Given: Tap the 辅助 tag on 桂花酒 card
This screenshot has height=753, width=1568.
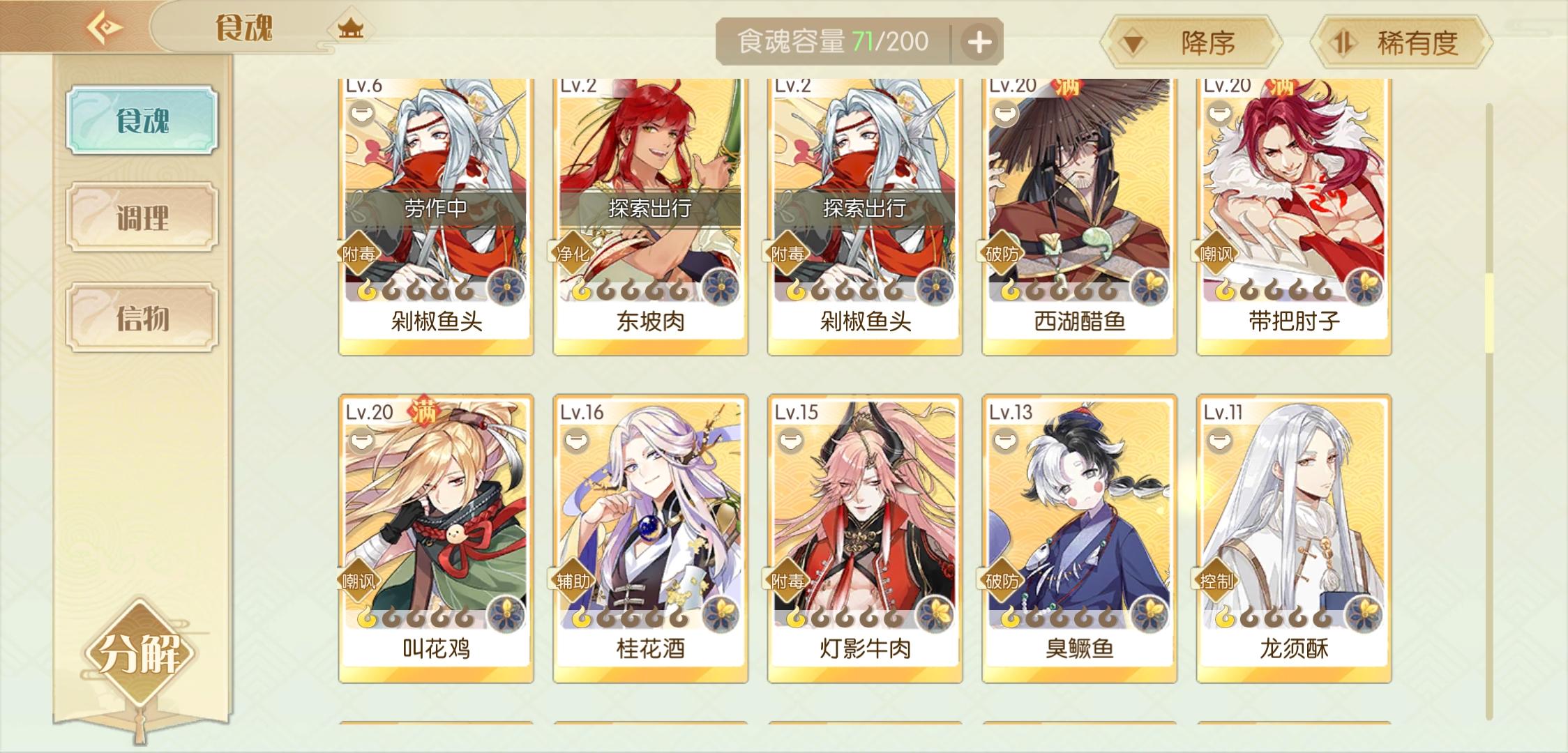Looking at the screenshot, I should (573, 581).
